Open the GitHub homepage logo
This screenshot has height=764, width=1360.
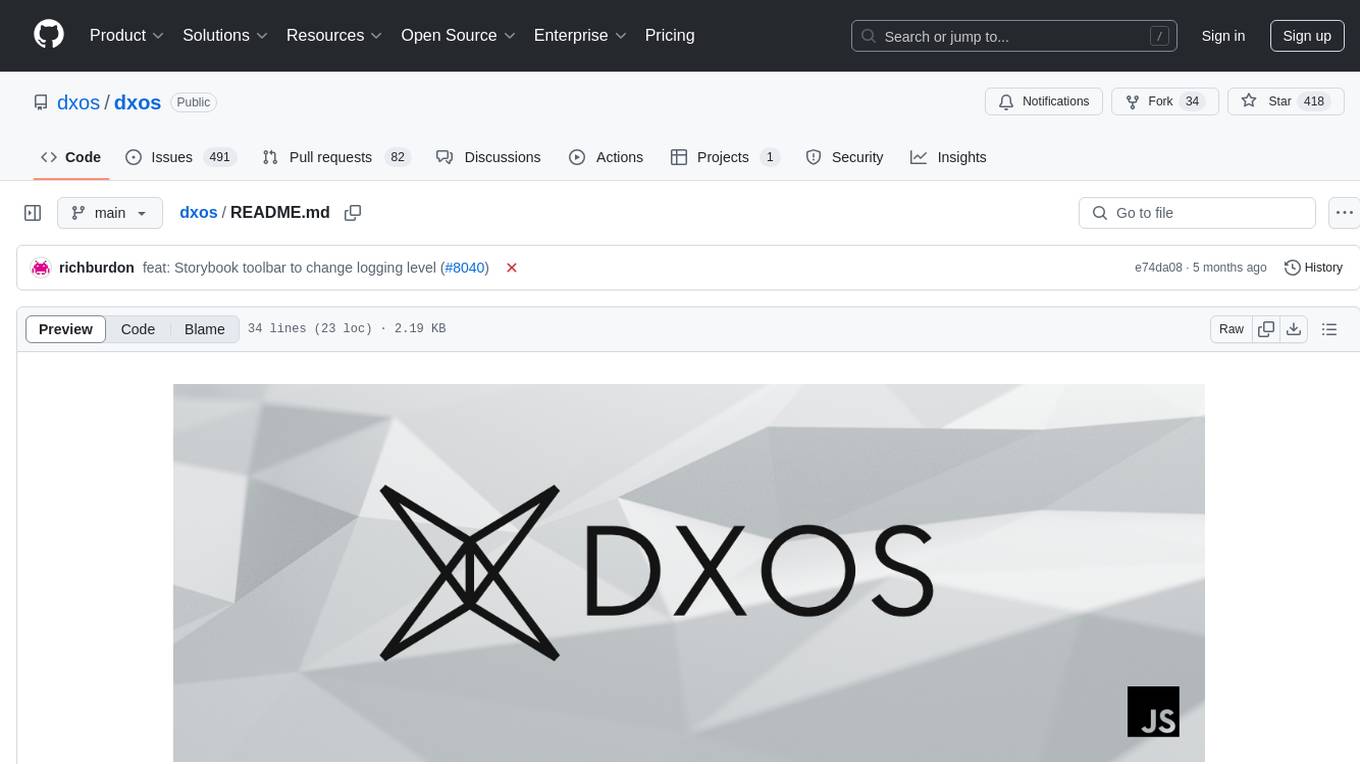(x=49, y=35)
